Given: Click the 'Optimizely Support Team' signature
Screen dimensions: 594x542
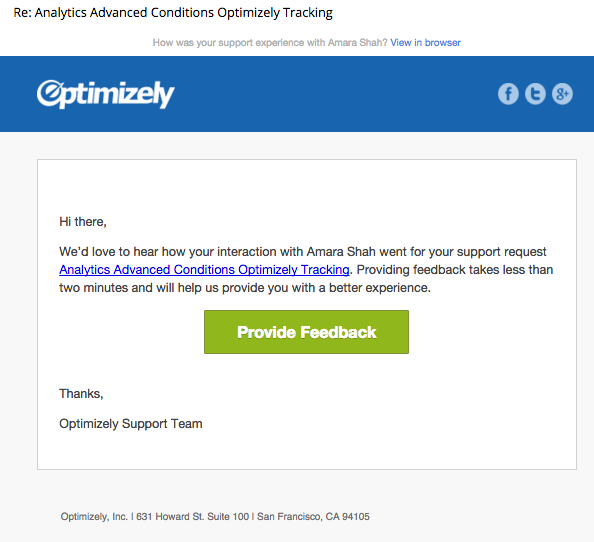Looking at the screenshot, I should 131,423.
